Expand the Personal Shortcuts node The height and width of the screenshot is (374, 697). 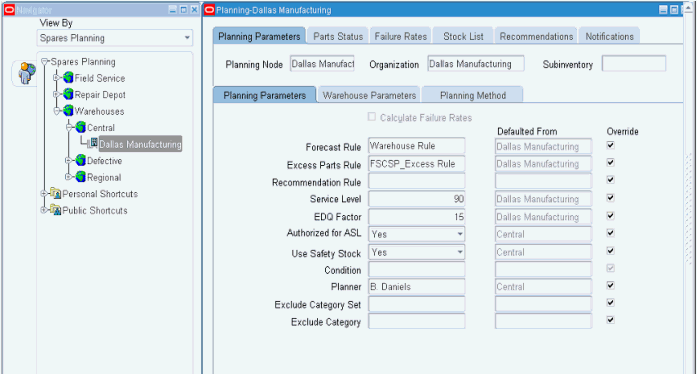coord(44,193)
